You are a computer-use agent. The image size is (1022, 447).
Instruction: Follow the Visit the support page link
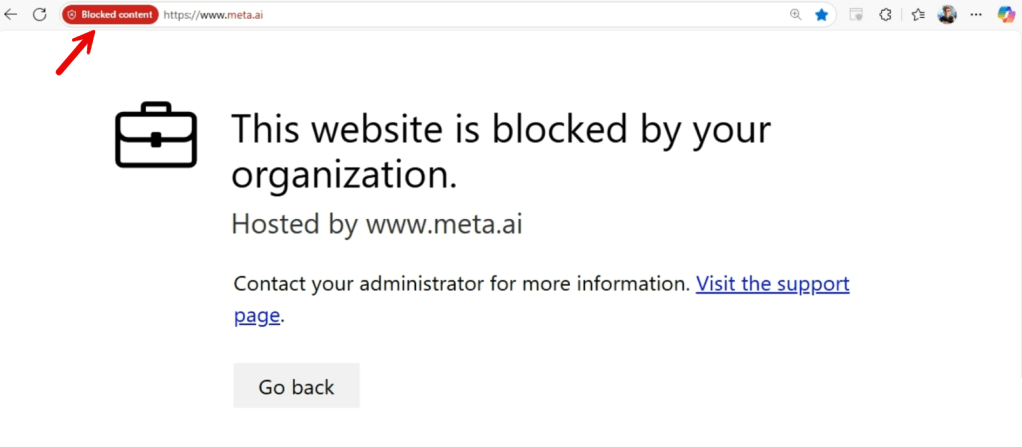coord(772,284)
